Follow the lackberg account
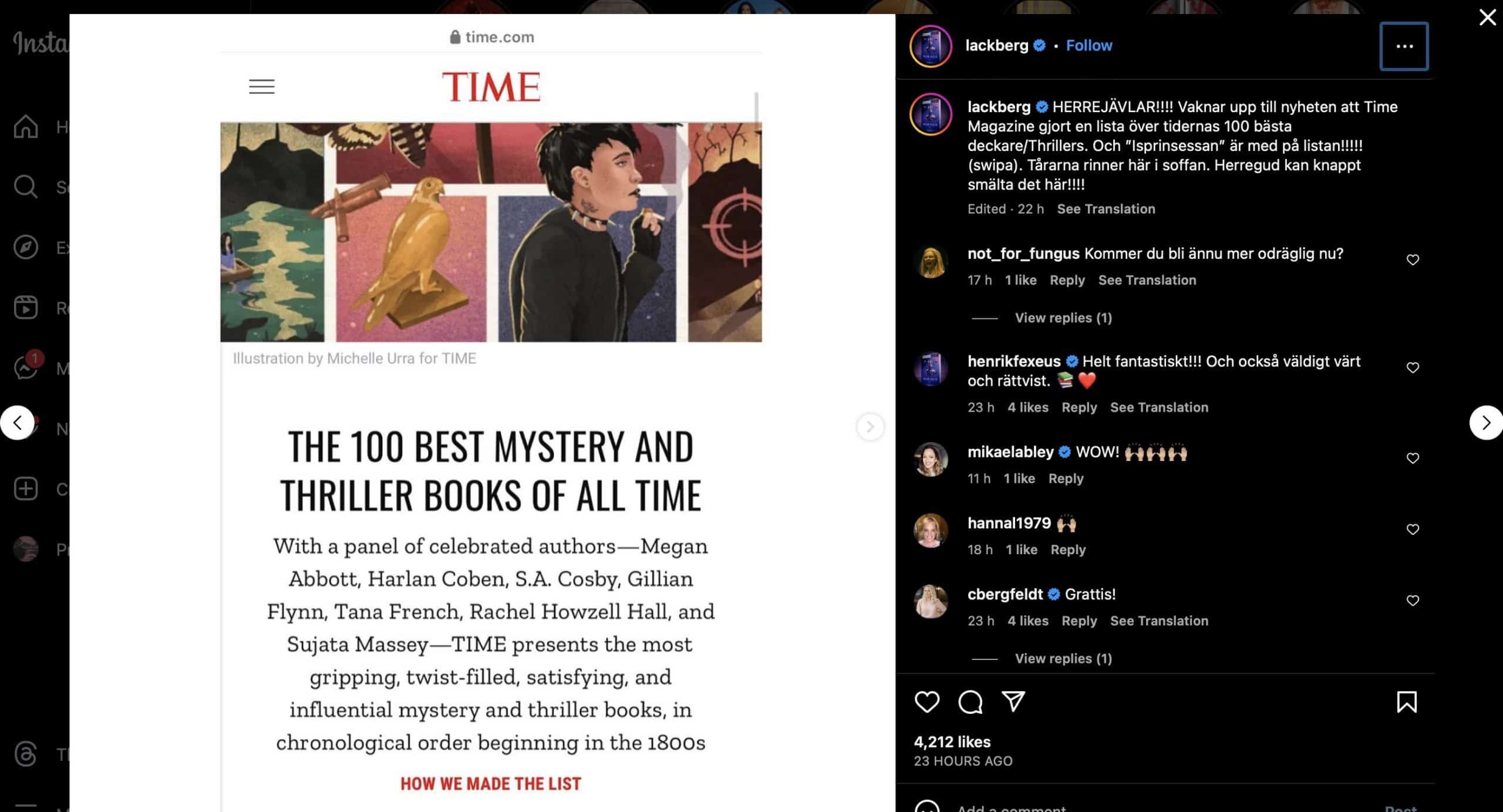Viewport: 1503px width, 812px height. coord(1089,46)
